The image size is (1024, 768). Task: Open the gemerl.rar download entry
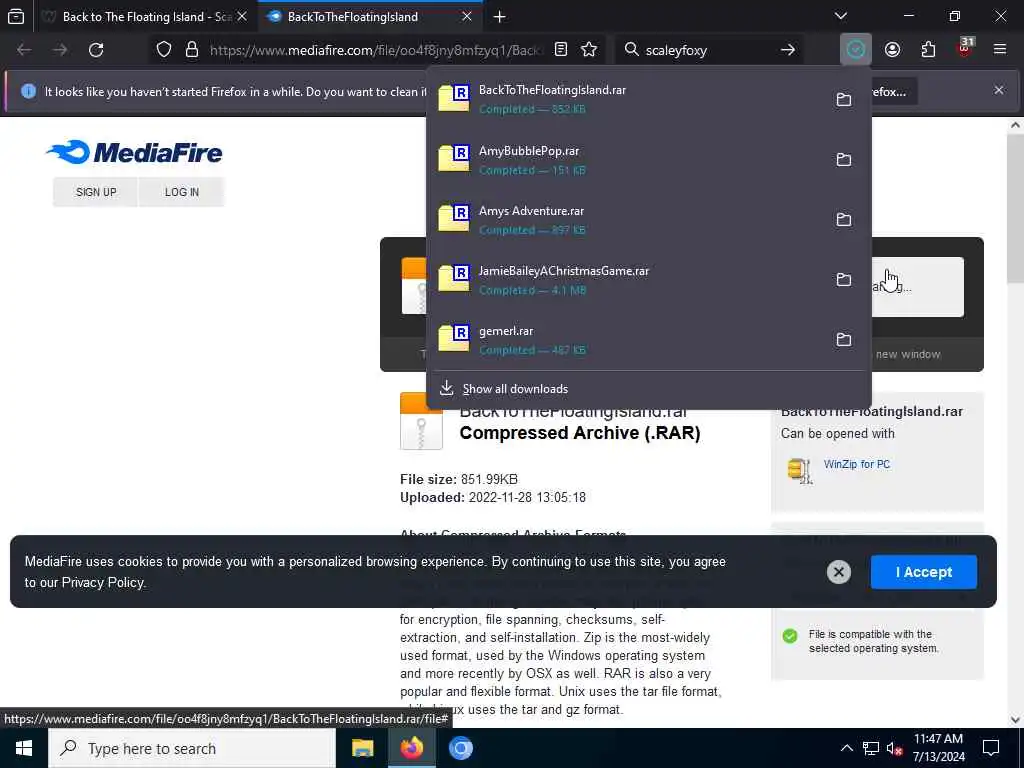tap(627, 340)
